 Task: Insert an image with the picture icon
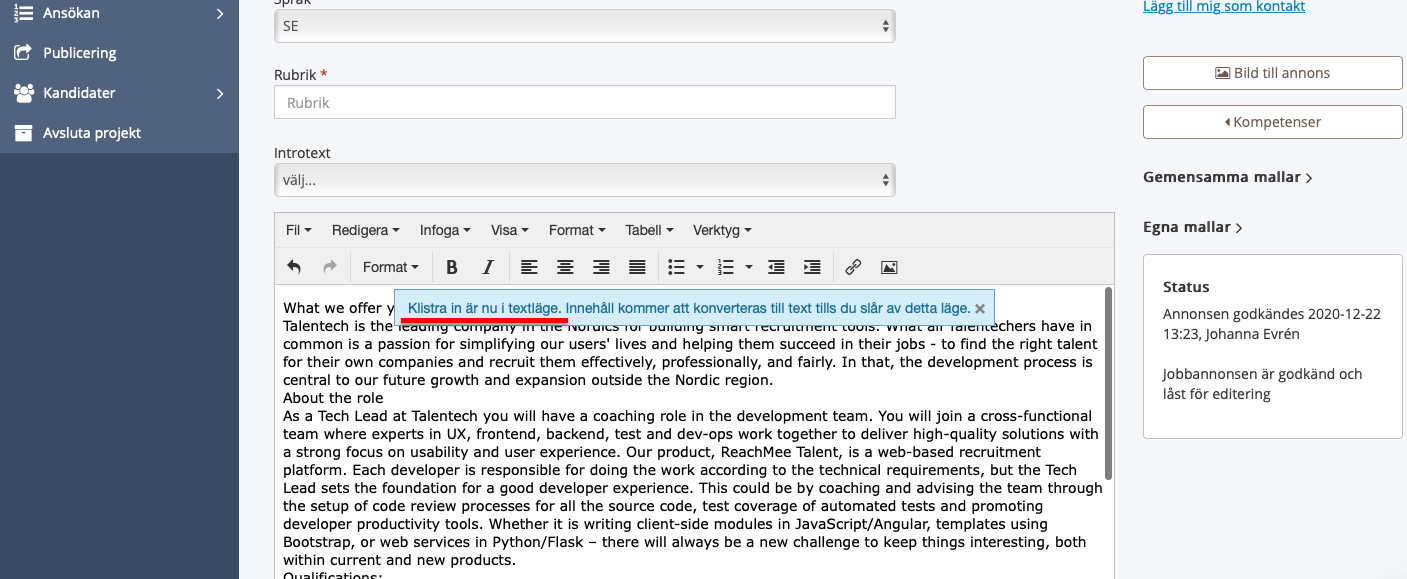coord(889,267)
